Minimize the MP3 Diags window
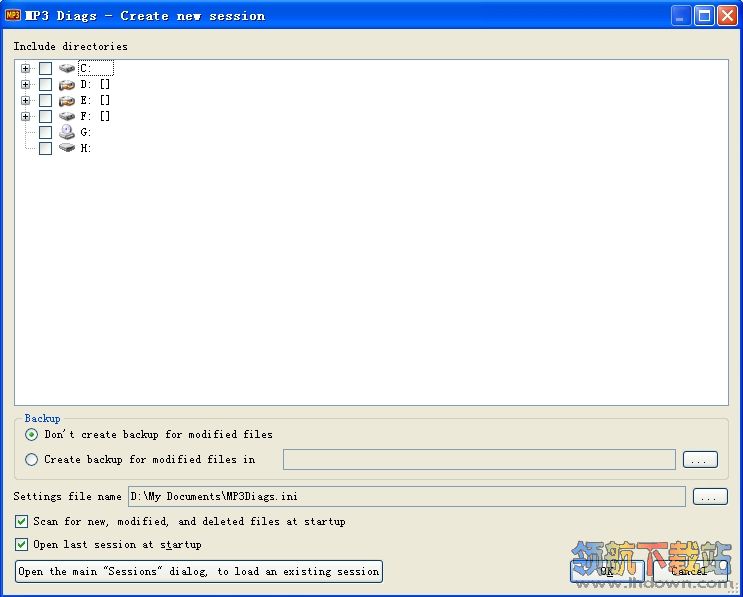This screenshot has width=743, height=597. tap(681, 16)
